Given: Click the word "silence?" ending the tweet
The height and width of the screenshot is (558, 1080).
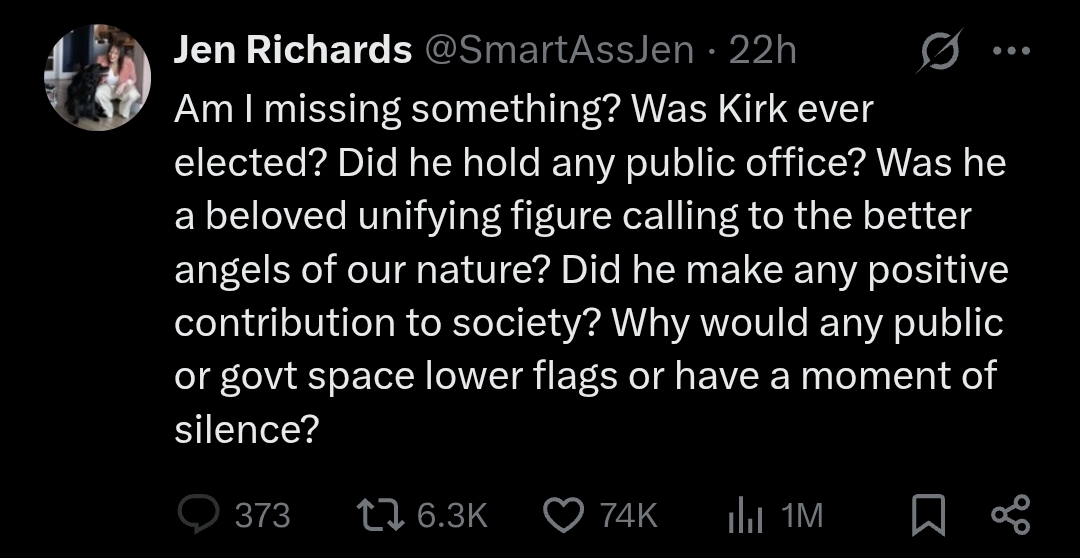Looking at the screenshot, I should [x=247, y=430].
